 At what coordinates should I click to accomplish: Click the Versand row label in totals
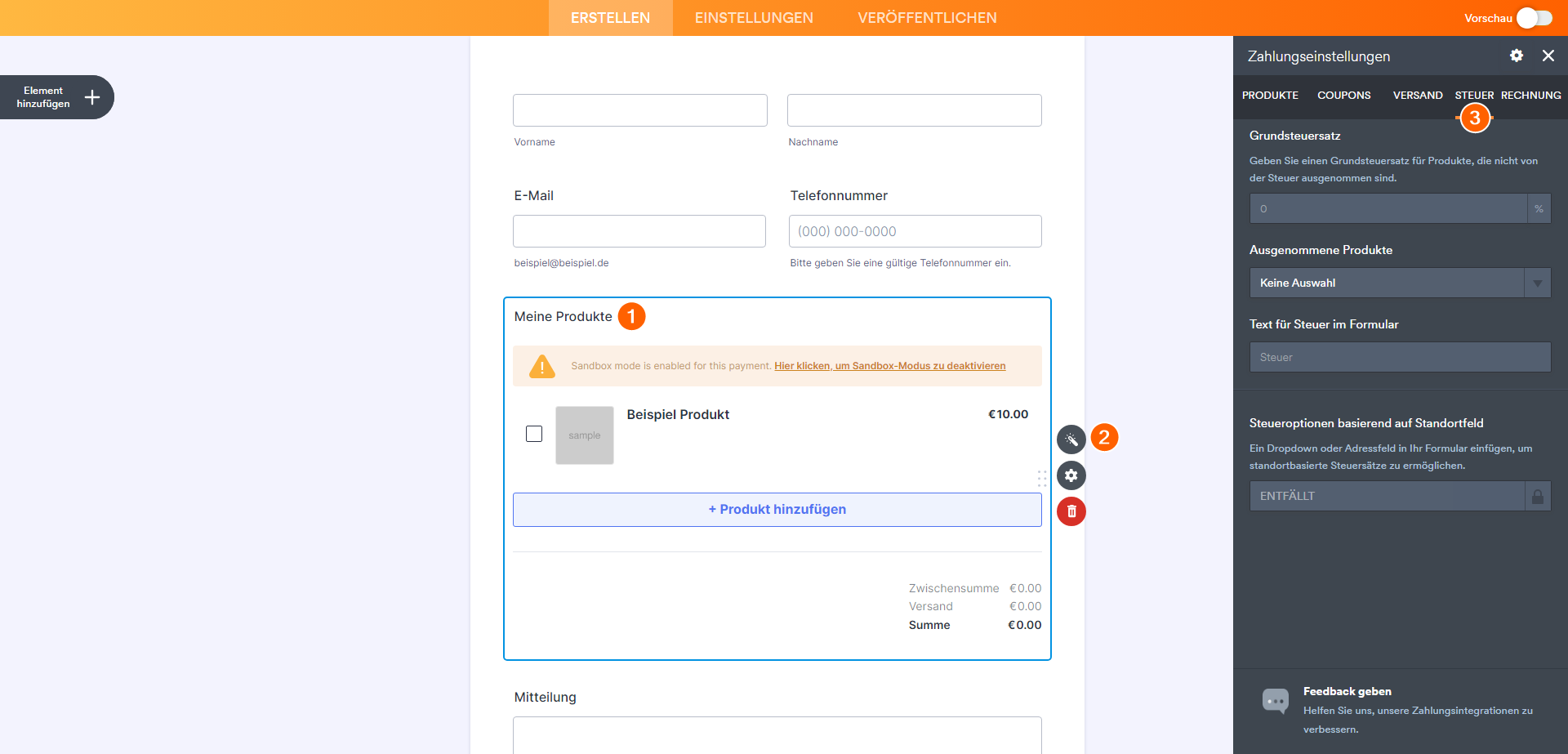[931, 606]
